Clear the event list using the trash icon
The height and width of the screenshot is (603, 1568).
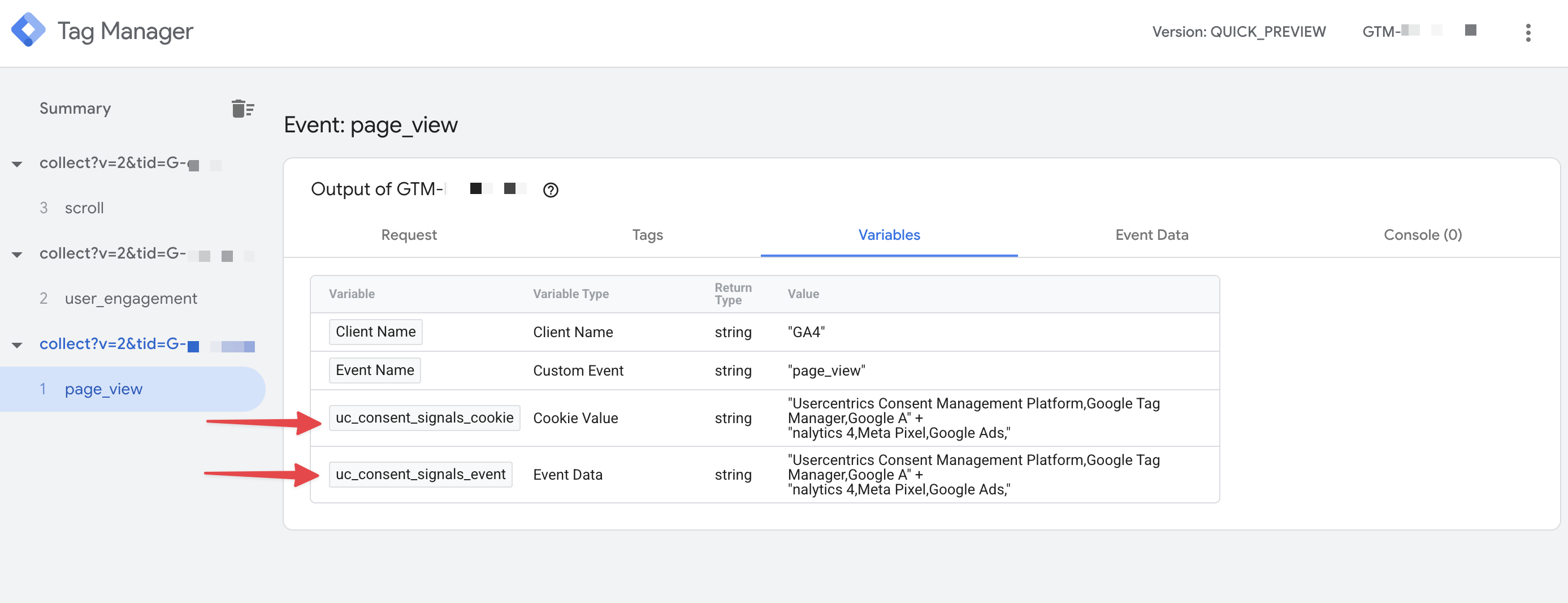click(x=242, y=109)
